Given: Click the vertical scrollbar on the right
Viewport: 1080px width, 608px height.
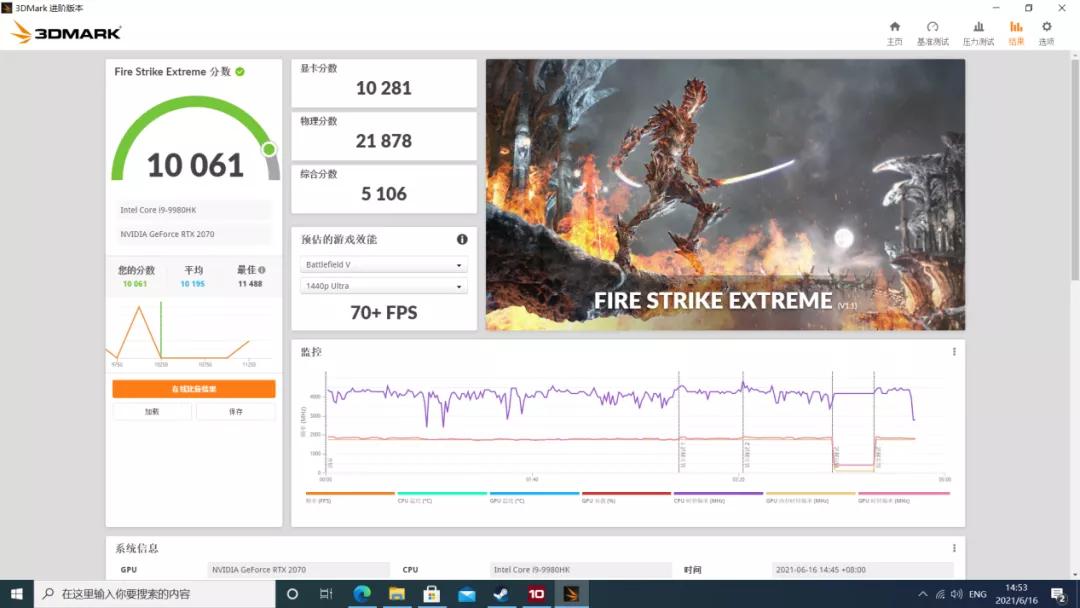Looking at the screenshot, I should (1074, 170).
